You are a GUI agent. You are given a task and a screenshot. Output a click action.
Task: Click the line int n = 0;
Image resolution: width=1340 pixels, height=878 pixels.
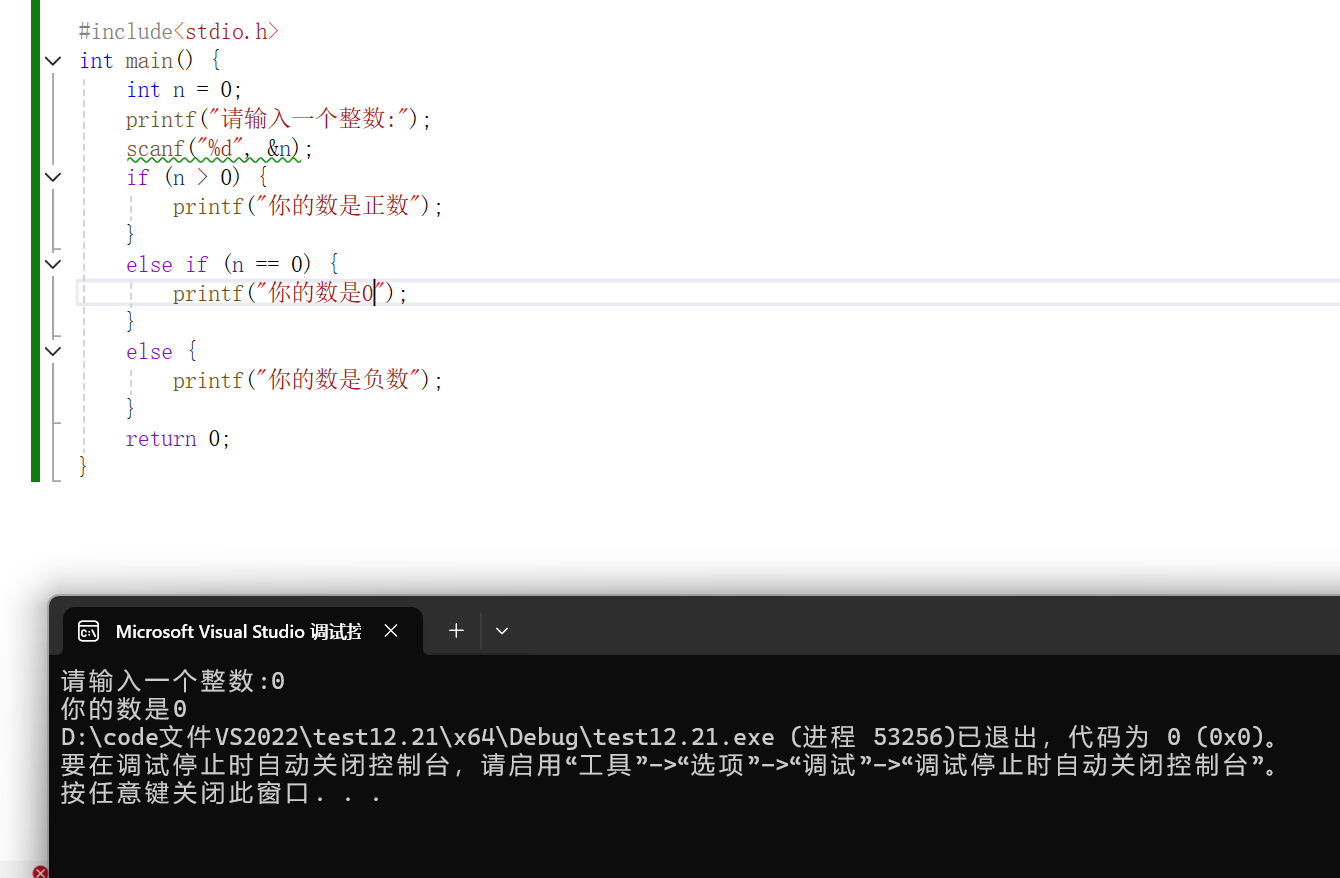click(184, 90)
